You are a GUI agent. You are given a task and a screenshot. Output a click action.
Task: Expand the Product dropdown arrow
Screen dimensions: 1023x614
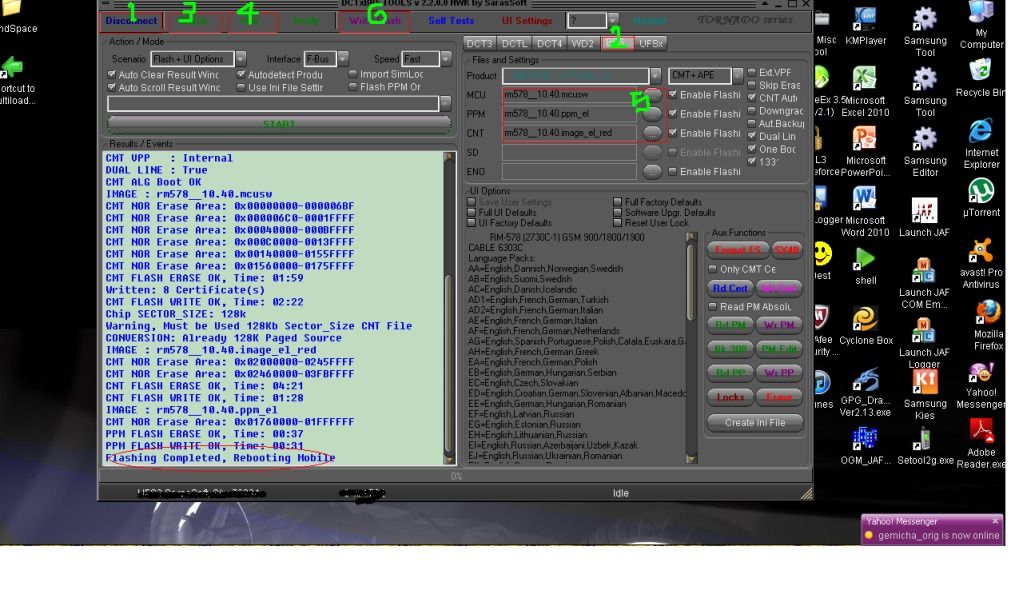656,76
